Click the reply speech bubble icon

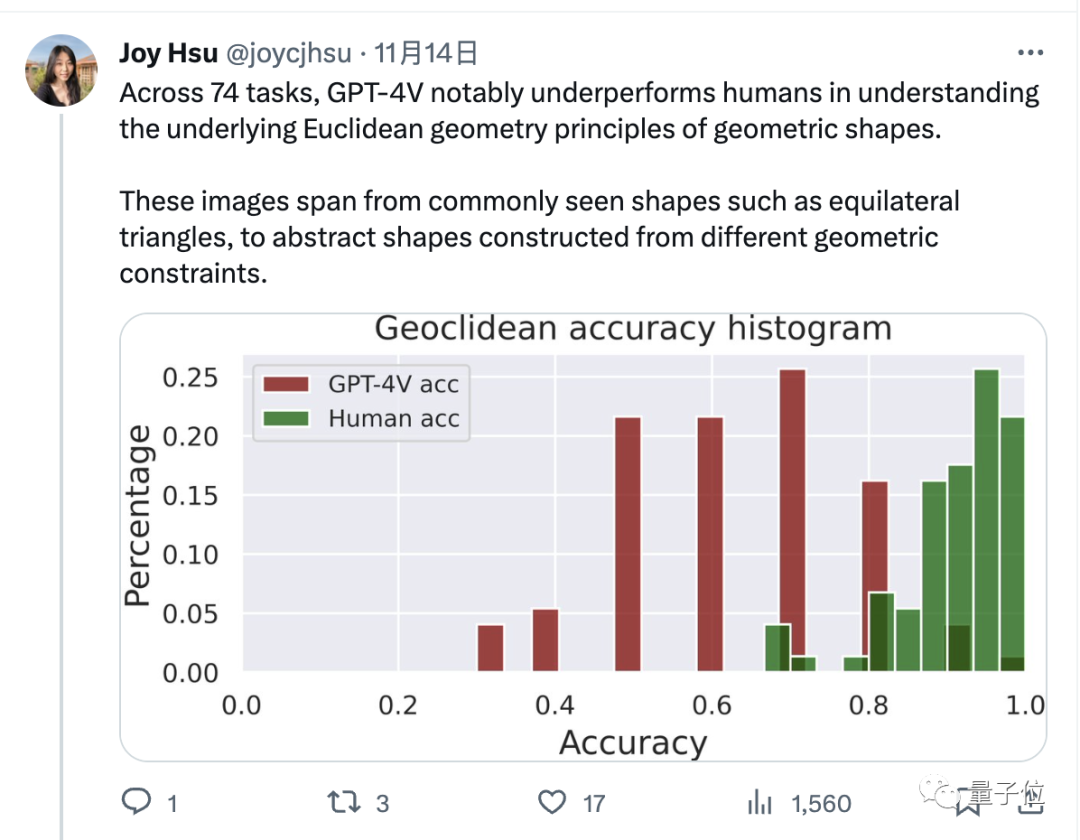pos(136,801)
